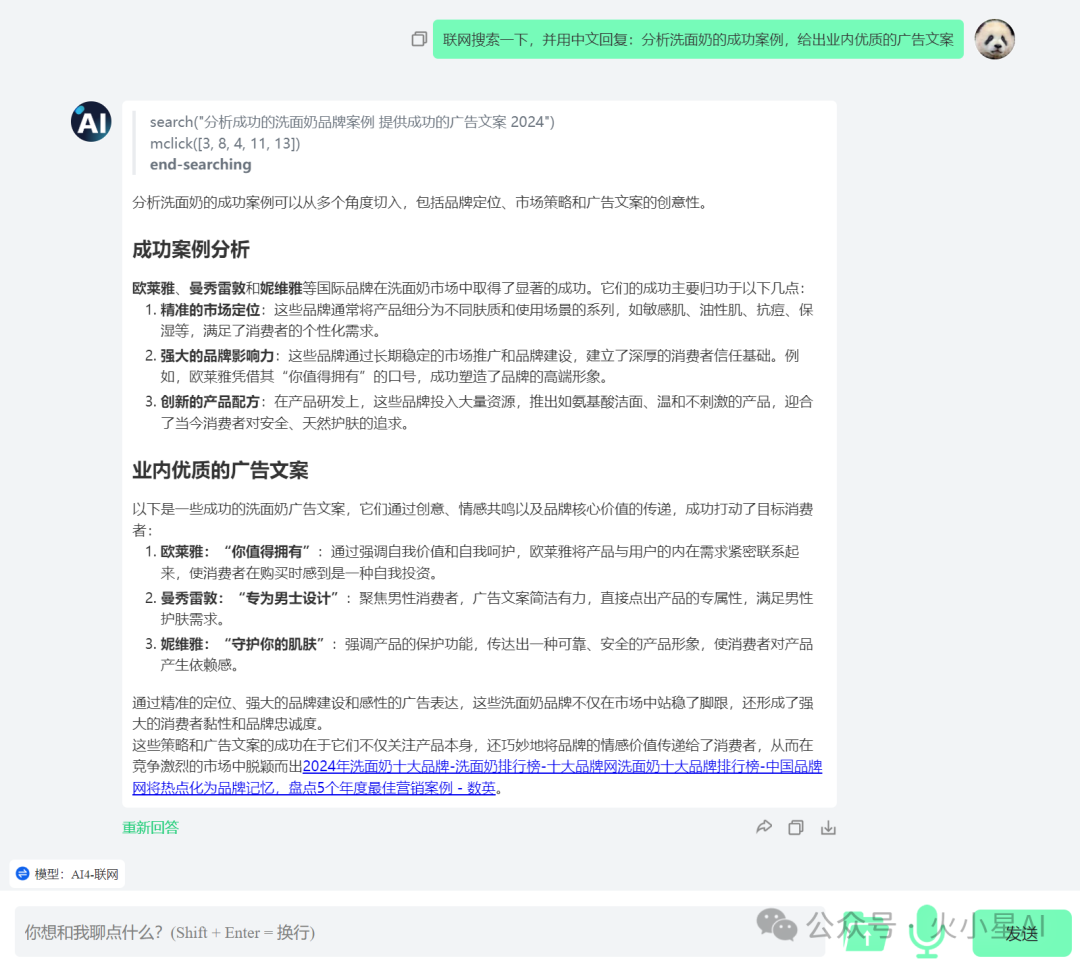Click the end-searching text
This screenshot has width=1080, height=969.
click(x=200, y=165)
